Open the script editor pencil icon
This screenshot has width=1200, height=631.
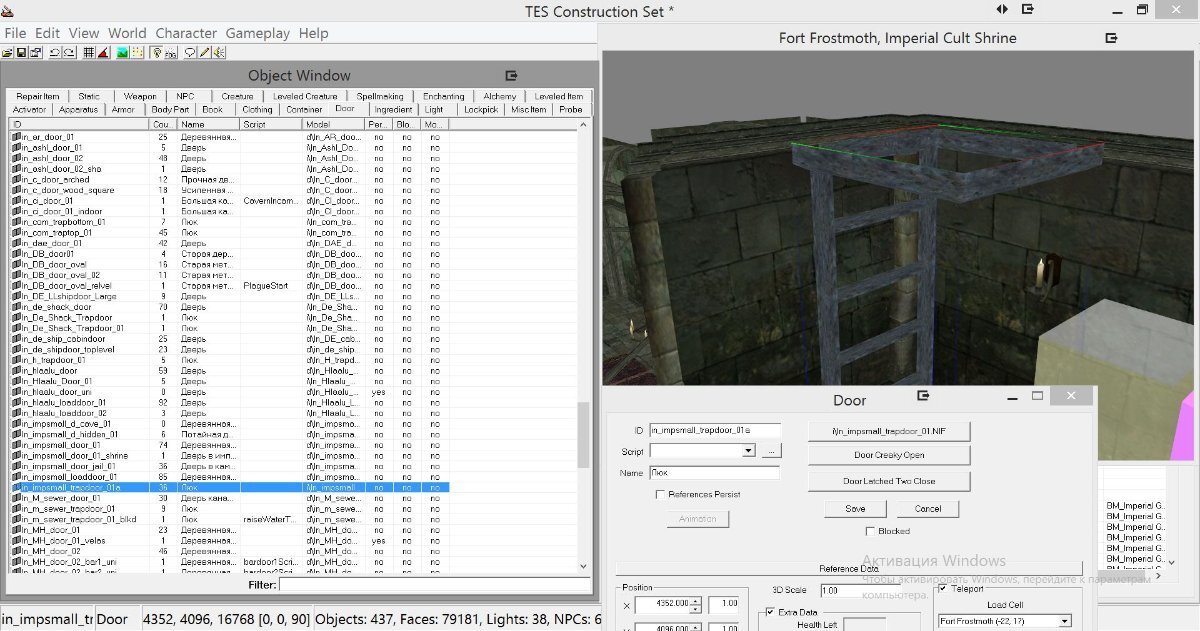pos(204,53)
